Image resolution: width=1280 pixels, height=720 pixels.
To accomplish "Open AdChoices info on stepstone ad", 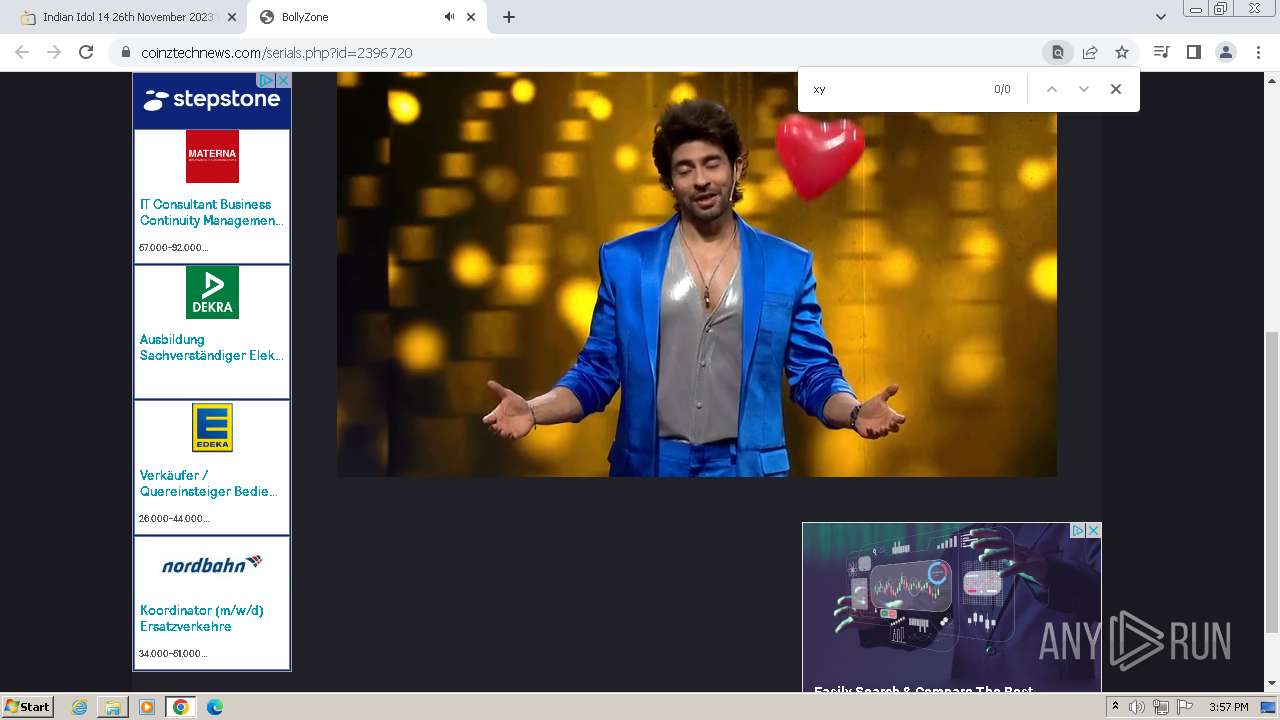I will pos(265,80).
